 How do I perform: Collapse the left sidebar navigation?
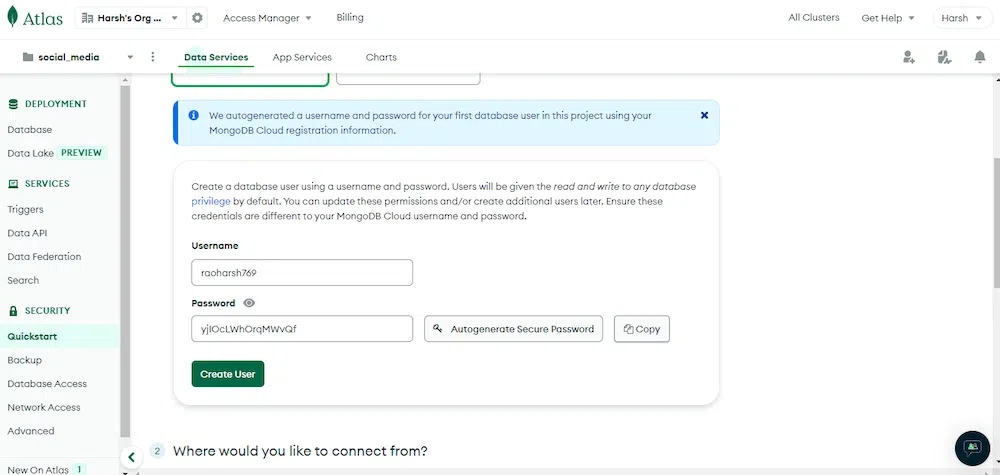click(131, 457)
